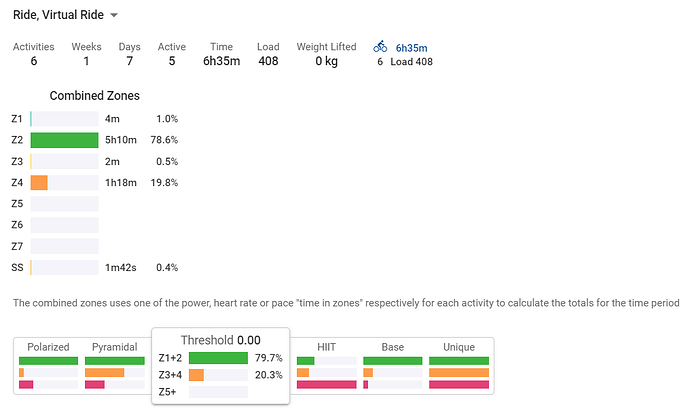Click the pink bar under HIIT

(327, 385)
